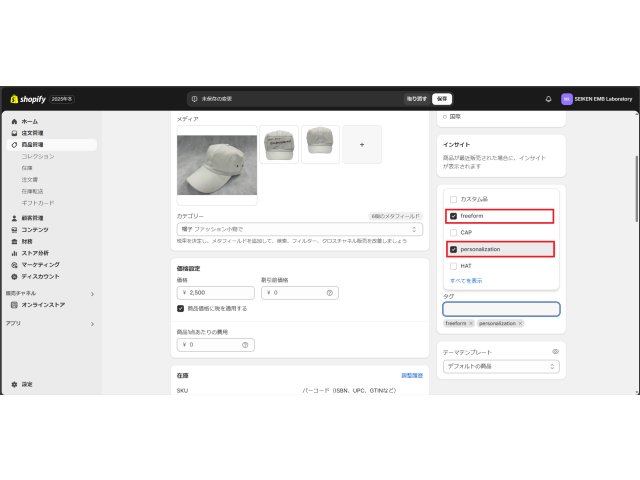This screenshot has width=640, height=480.
Task: Check the HAT tag checkbox
Action: click(x=453, y=266)
